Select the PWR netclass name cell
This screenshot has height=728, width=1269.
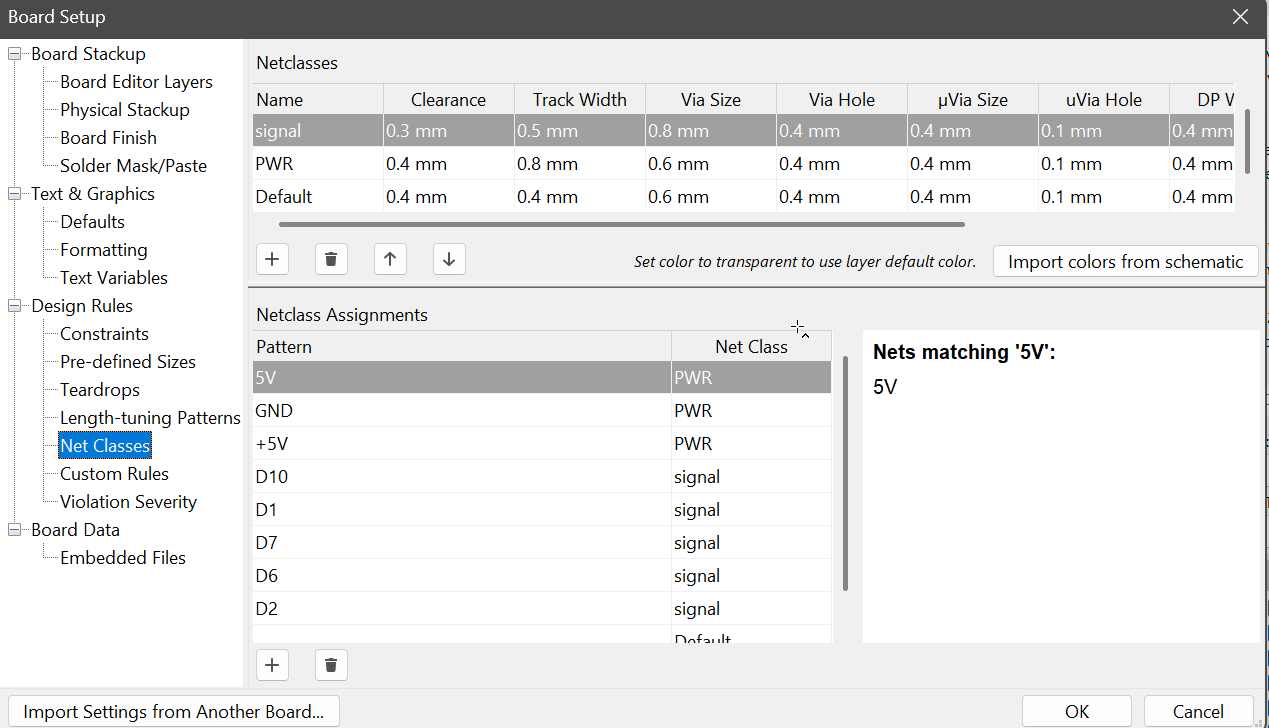pos(317,164)
